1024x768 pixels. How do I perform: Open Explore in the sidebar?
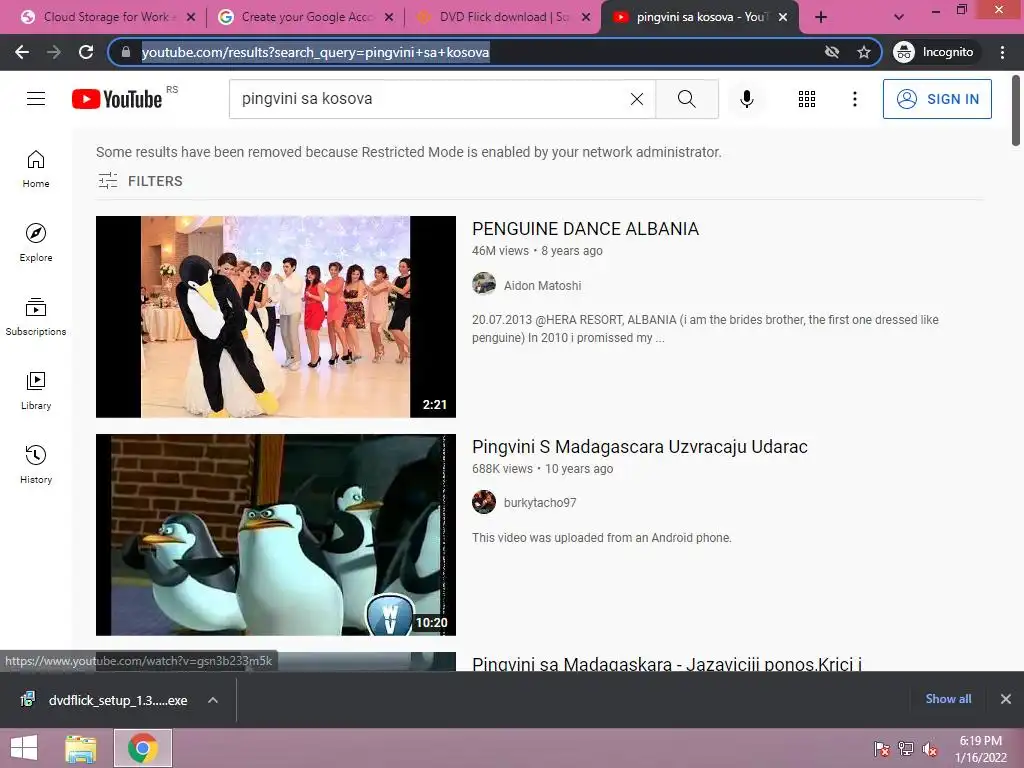point(36,243)
